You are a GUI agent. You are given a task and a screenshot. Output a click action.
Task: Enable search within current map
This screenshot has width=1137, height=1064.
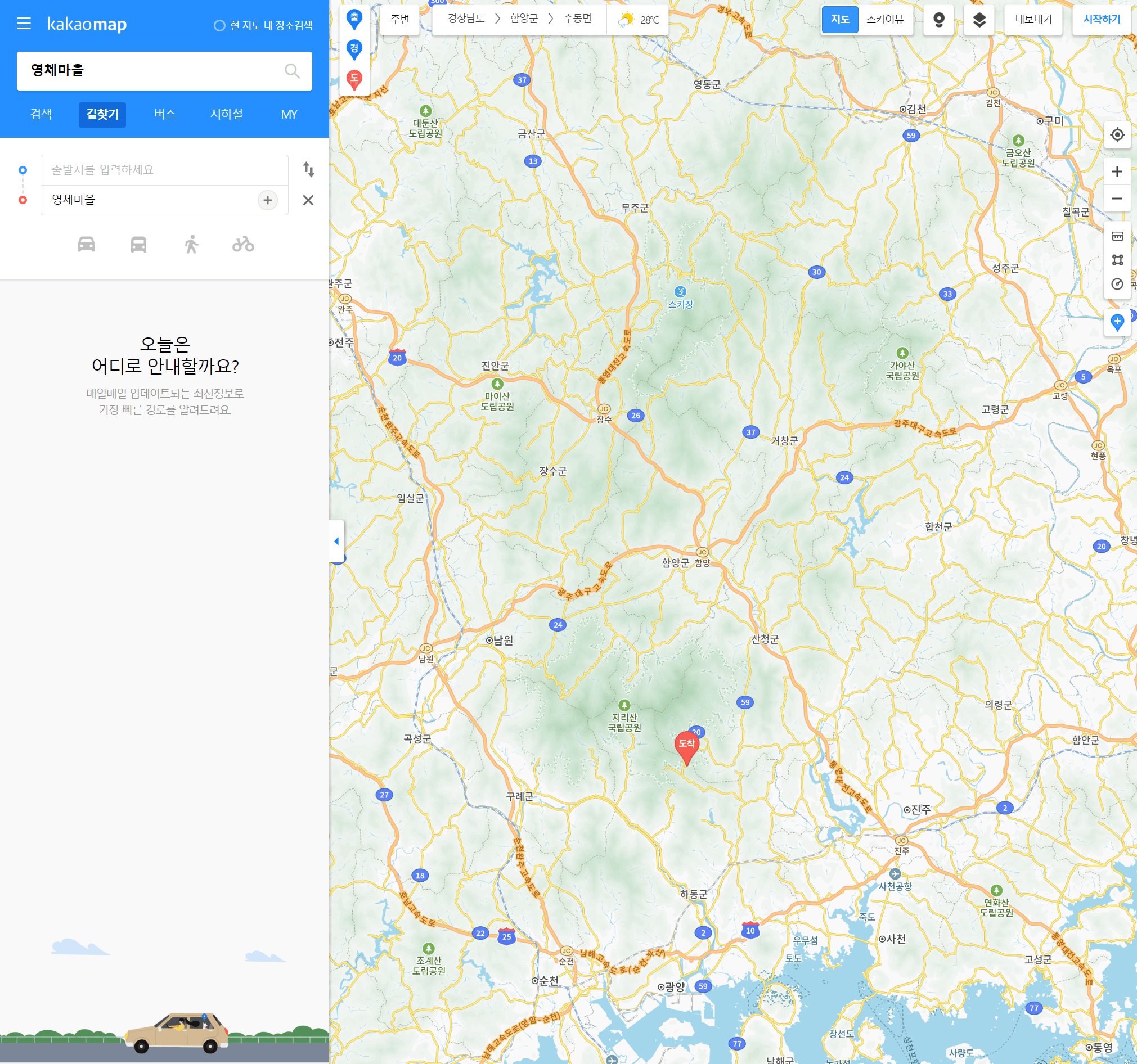tap(219, 26)
